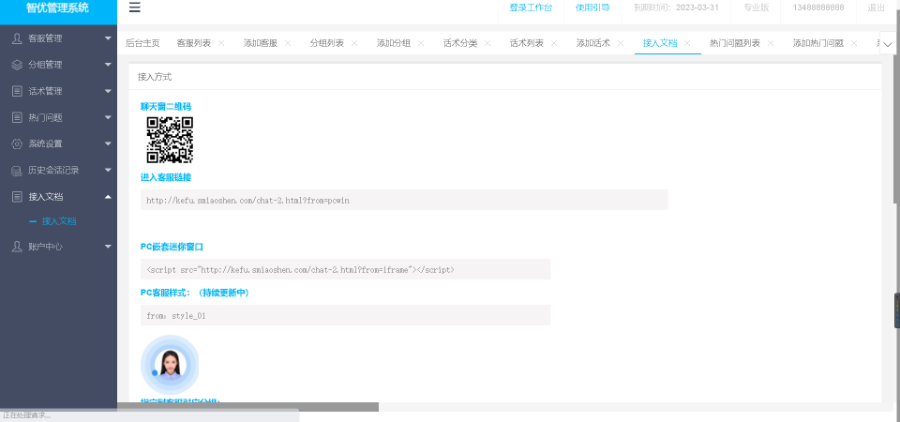Viewport: 900px width, 422px height.
Task: Switch to the 添加客服 tab
Action: (x=260, y=43)
